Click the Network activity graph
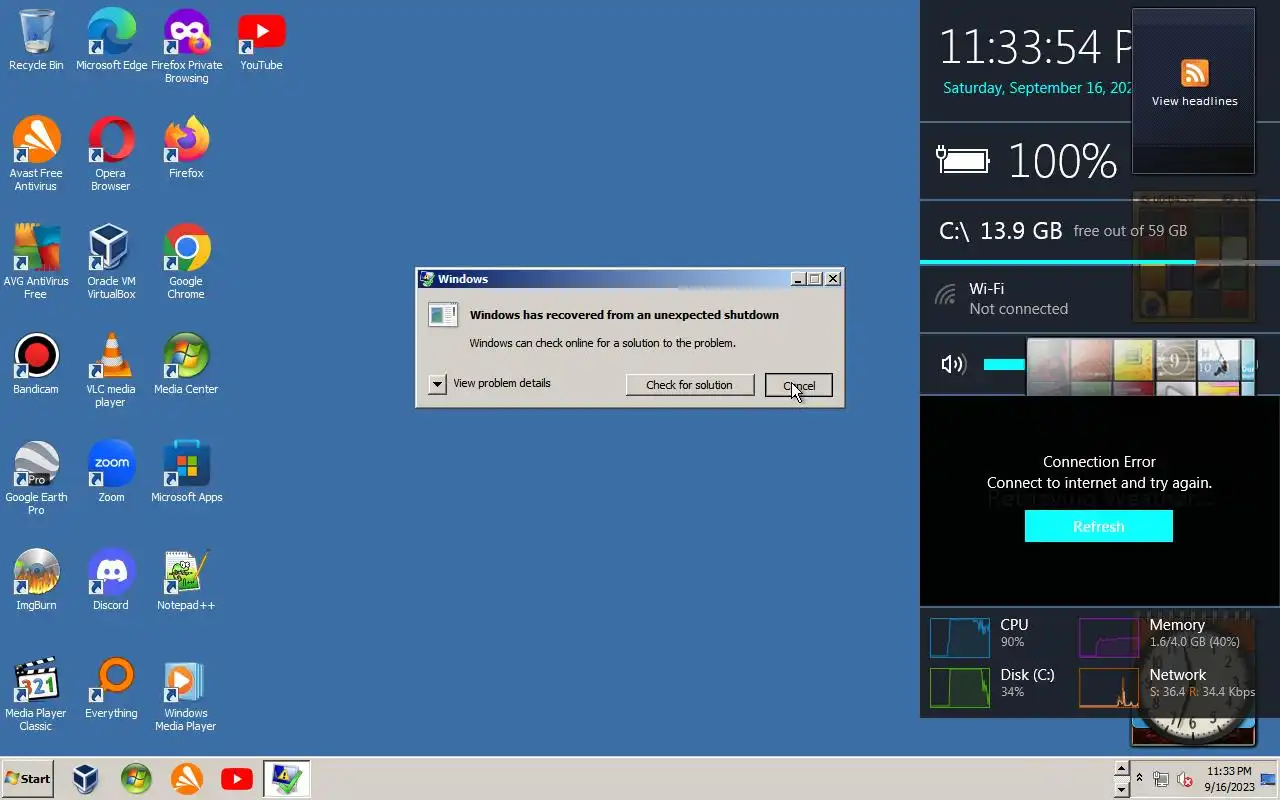Screen dimensions: 1280x800 [1109, 688]
